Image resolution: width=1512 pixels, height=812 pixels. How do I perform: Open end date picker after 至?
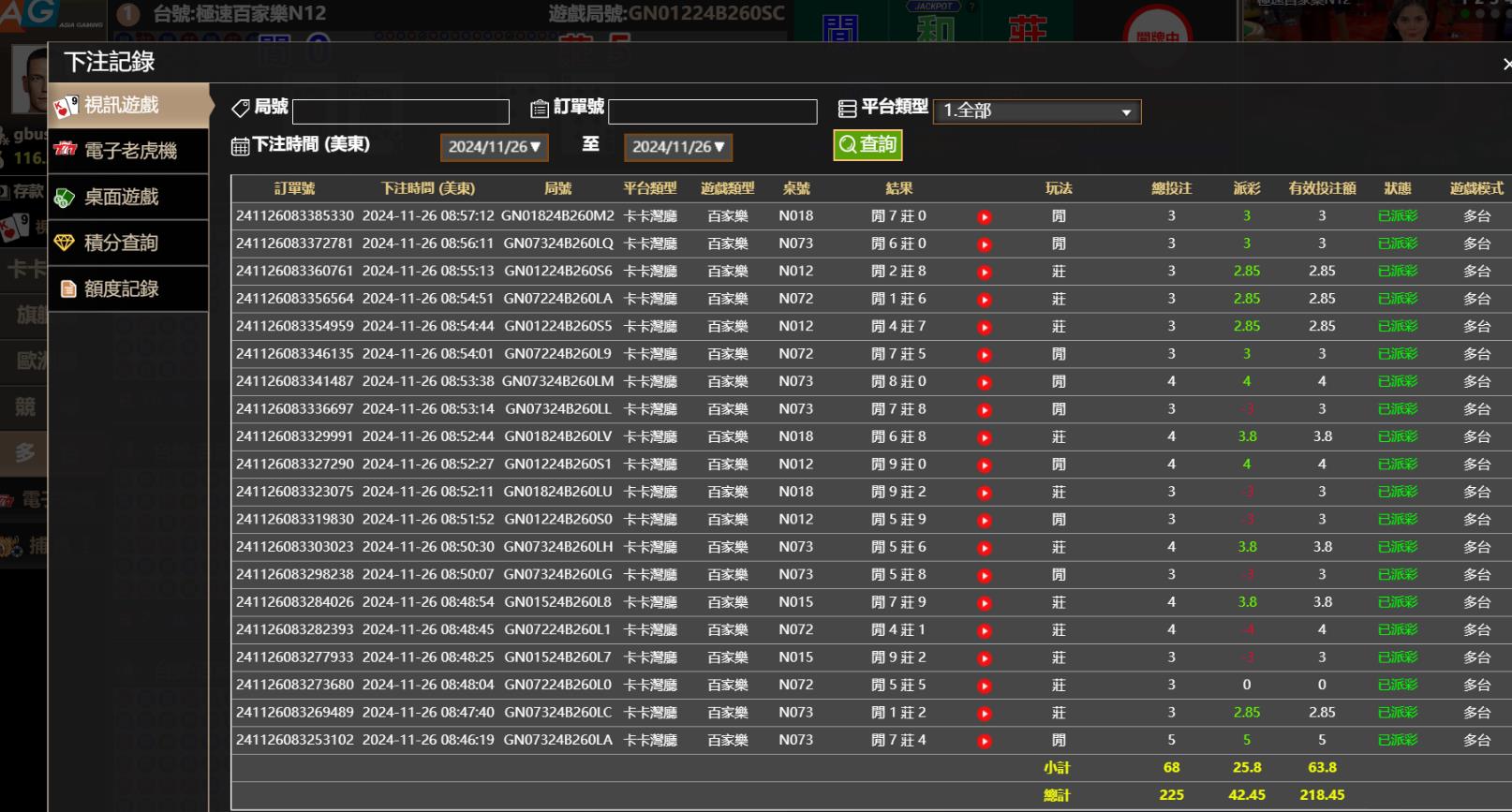(677, 147)
